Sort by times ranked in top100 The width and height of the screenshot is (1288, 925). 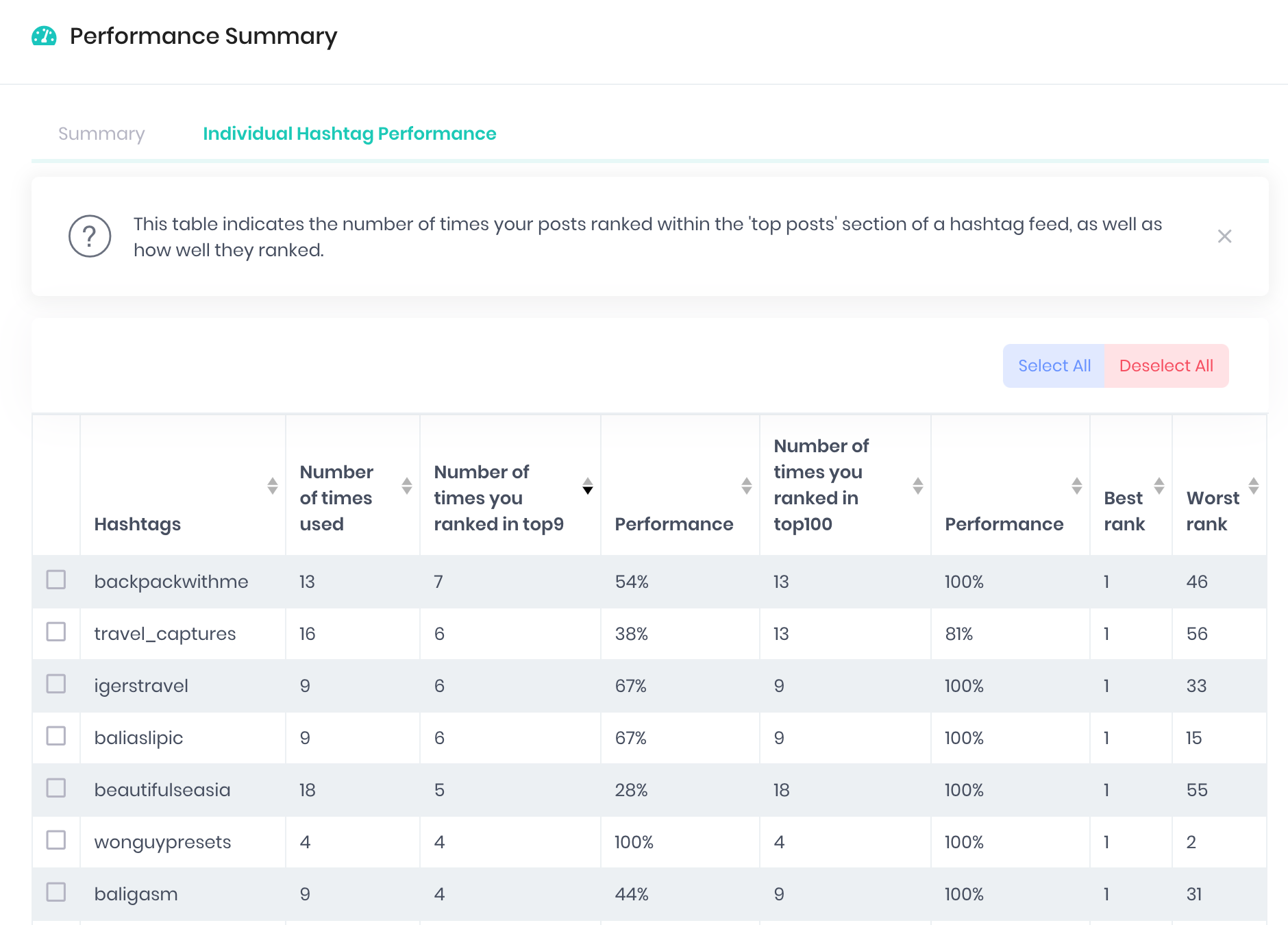(x=917, y=486)
